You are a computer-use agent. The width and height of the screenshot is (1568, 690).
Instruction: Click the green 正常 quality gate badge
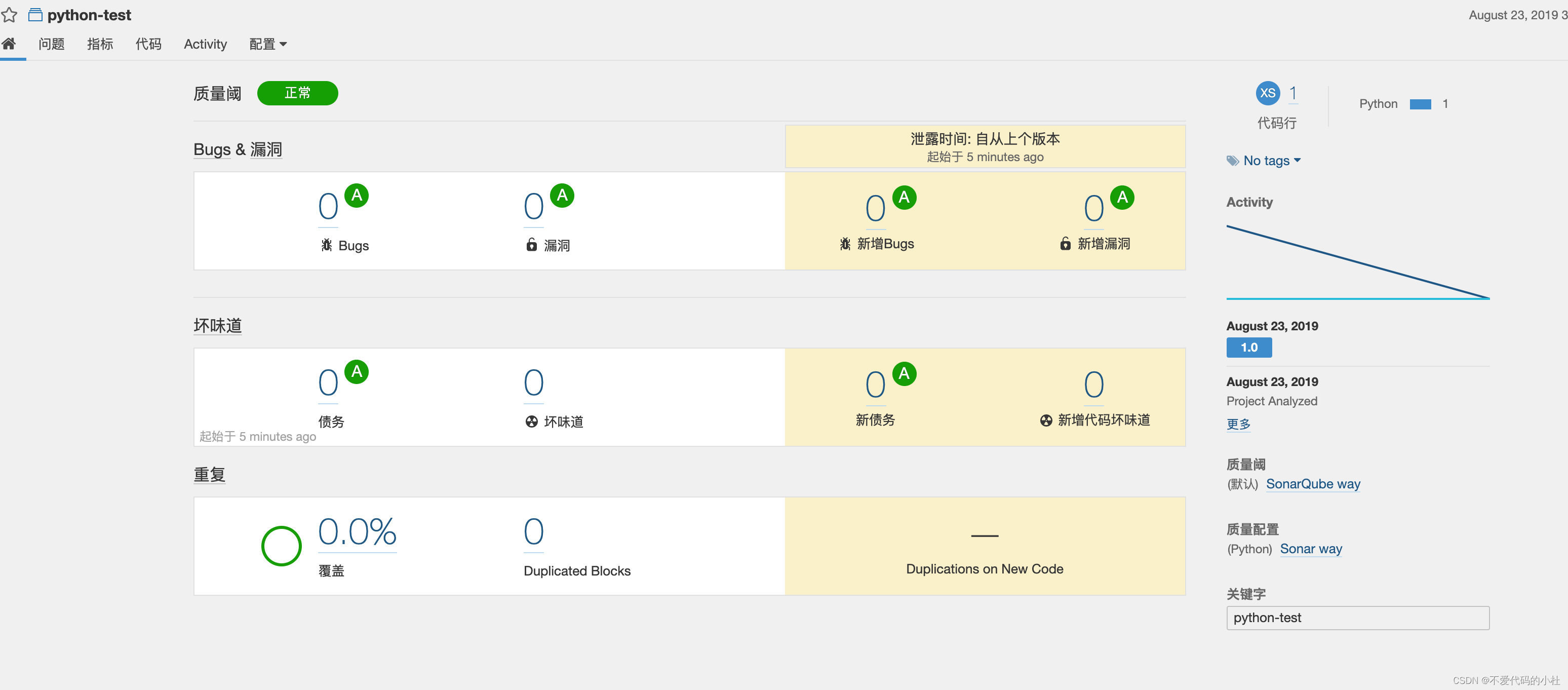point(298,93)
